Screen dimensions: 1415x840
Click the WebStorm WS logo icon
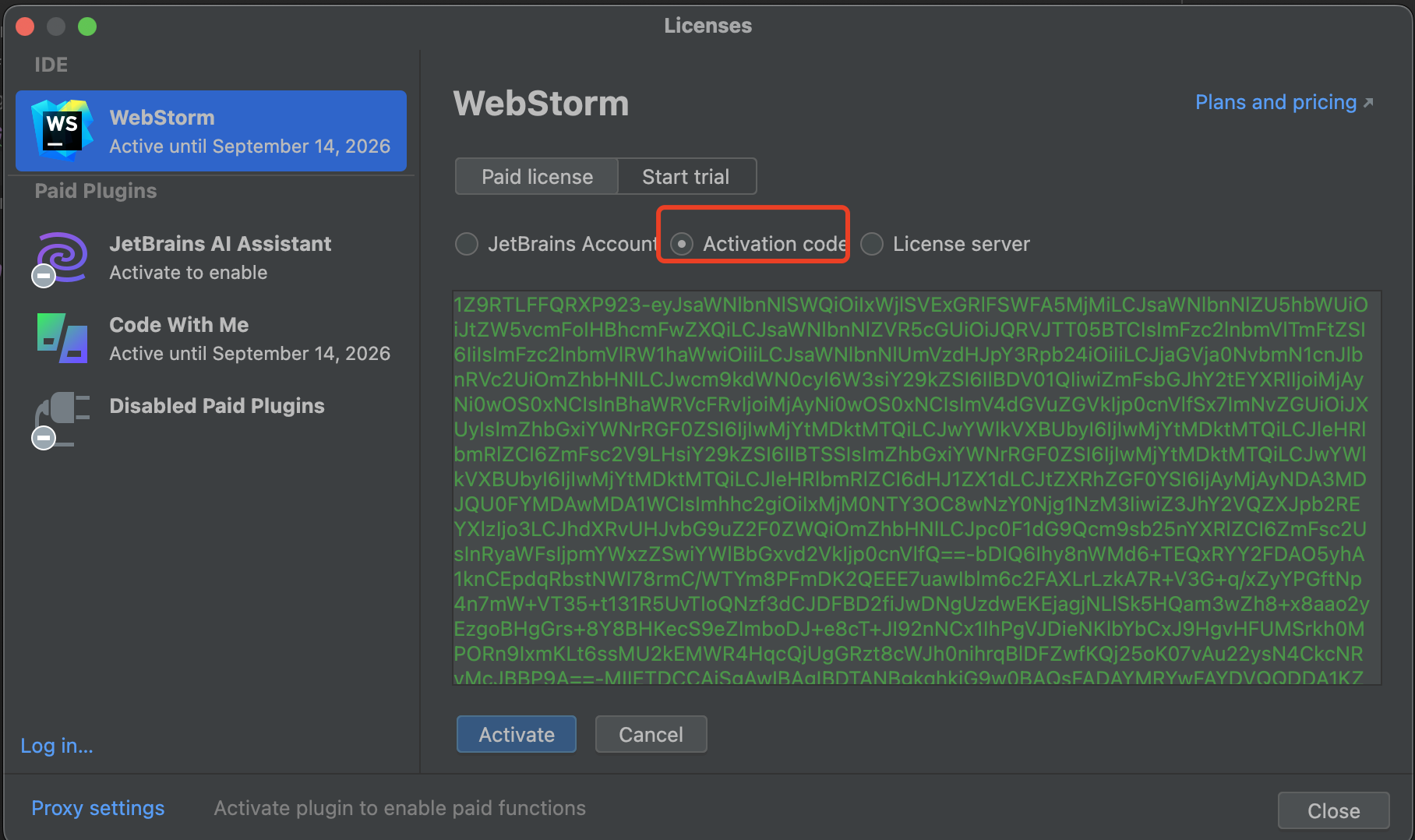pyautogui.click(x=62, y=129)
